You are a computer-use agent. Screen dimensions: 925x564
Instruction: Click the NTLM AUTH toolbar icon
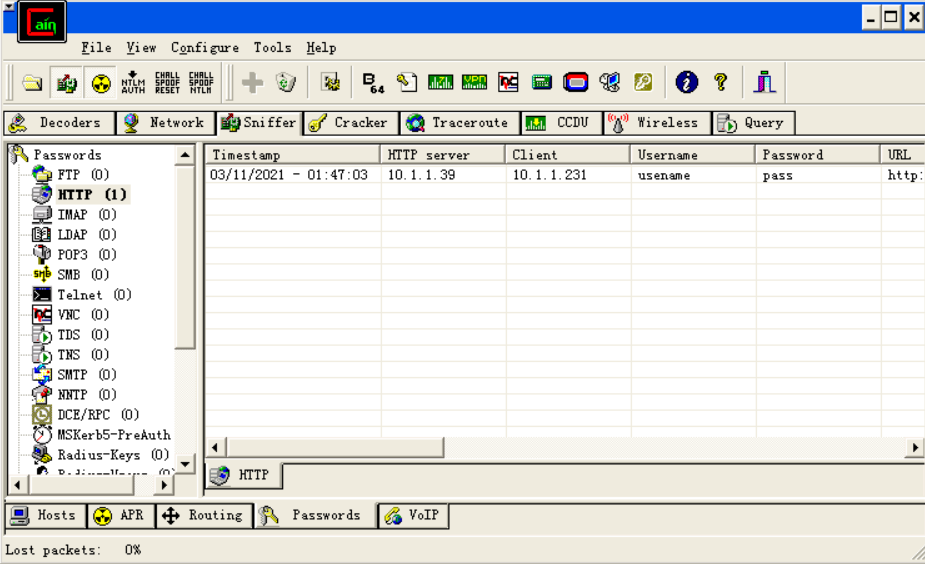(133, 83)
